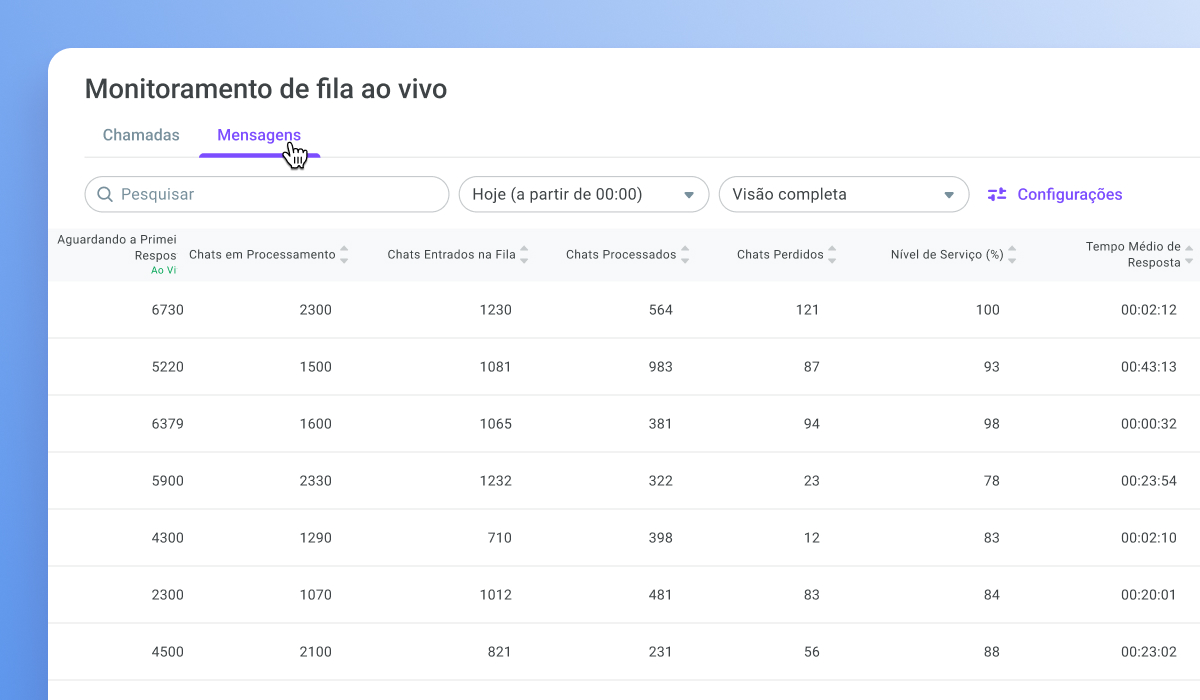
Task: Click the row with 821 chats in queue
Action: [x=624, y=652]
